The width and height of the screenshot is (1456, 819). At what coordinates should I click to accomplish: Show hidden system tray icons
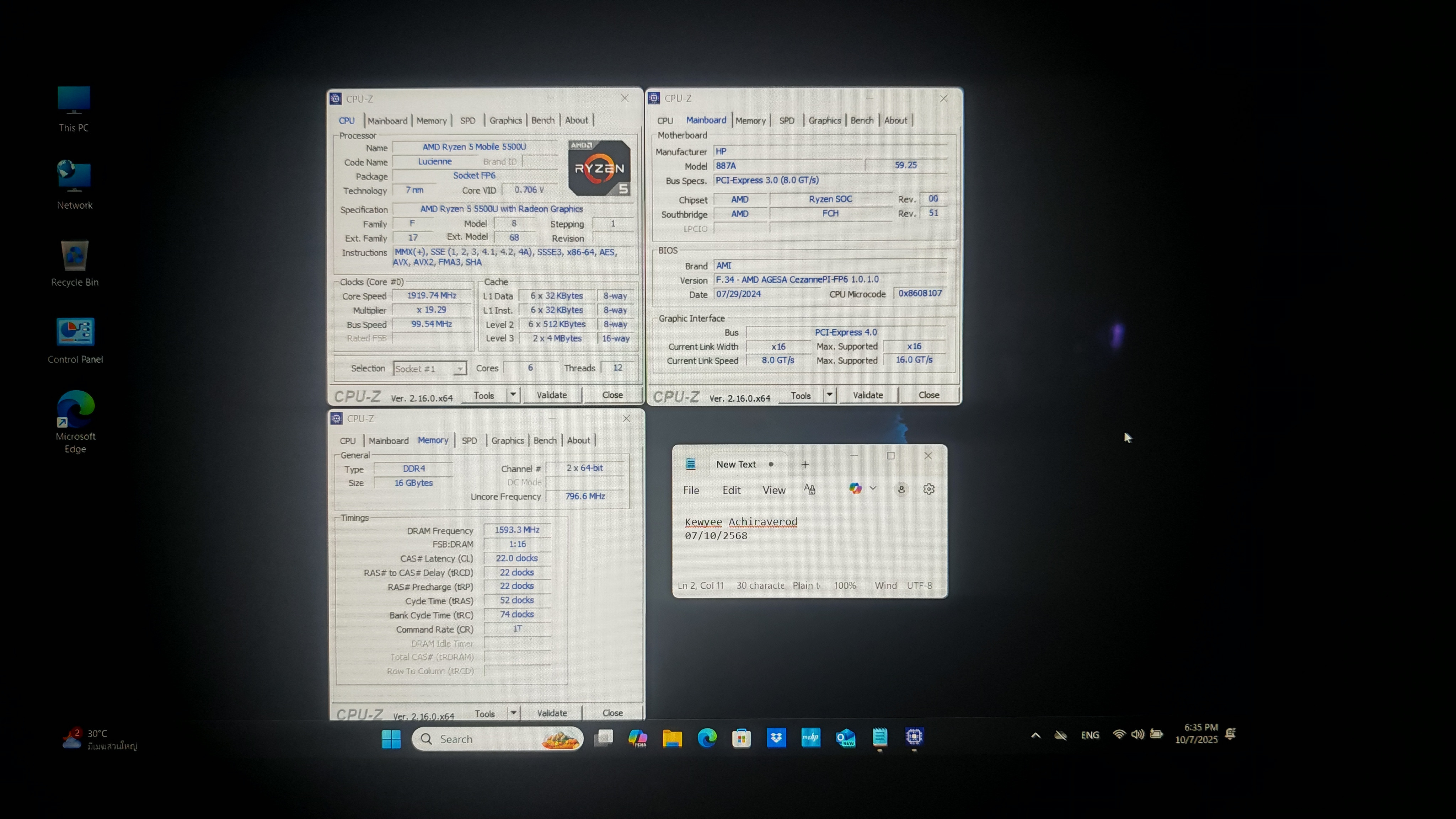click(1035, 735)
